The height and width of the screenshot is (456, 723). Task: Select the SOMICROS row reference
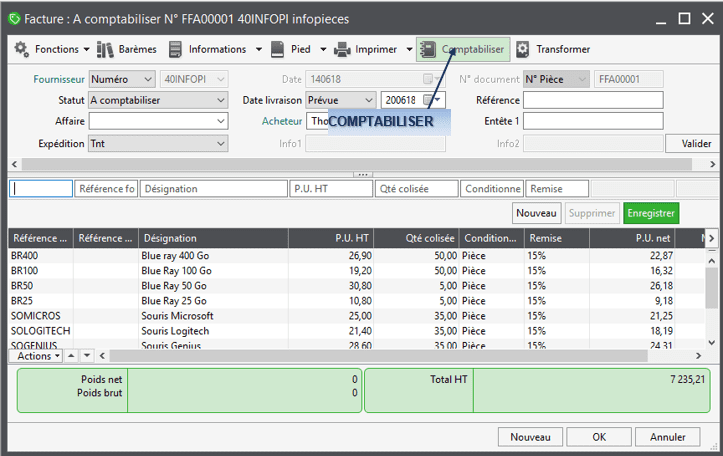coord(36,316)
